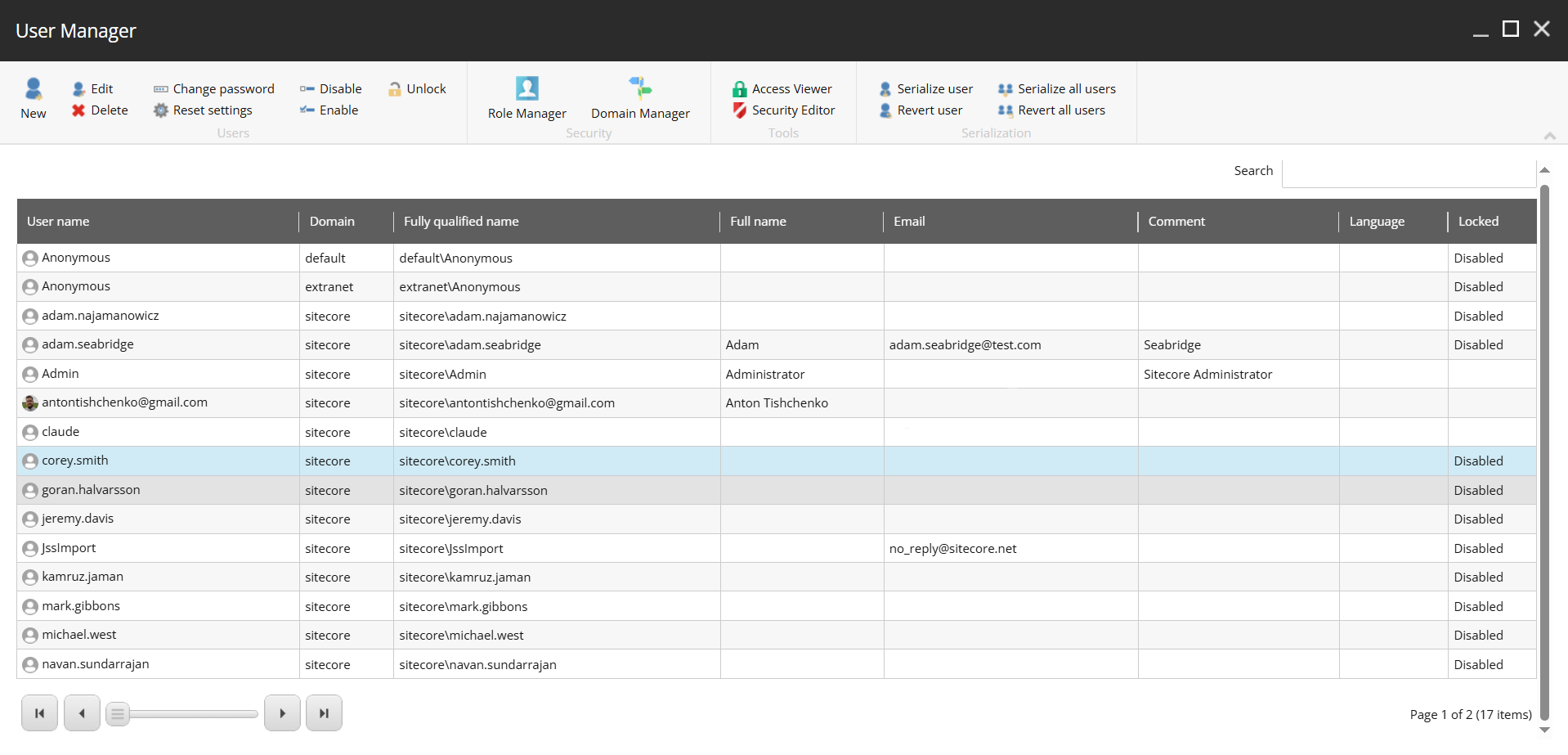Adjust the page size slider
This screenshot has height=755, width=1568.
(119, 713)
